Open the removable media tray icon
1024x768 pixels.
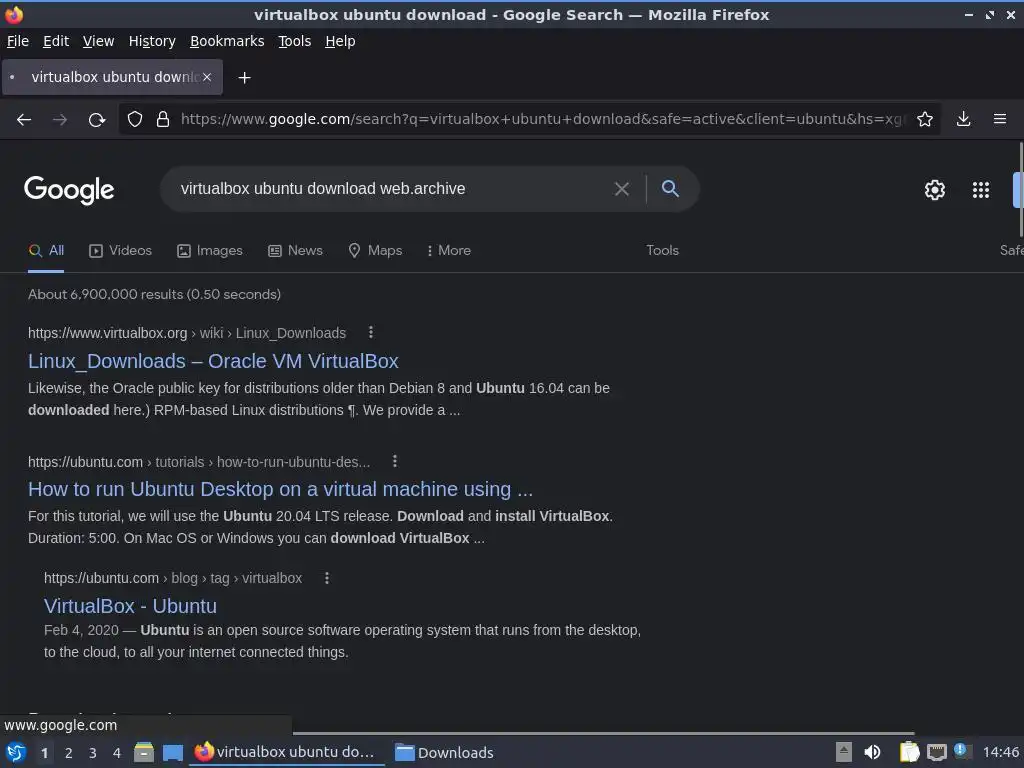[x=844, y=752]
